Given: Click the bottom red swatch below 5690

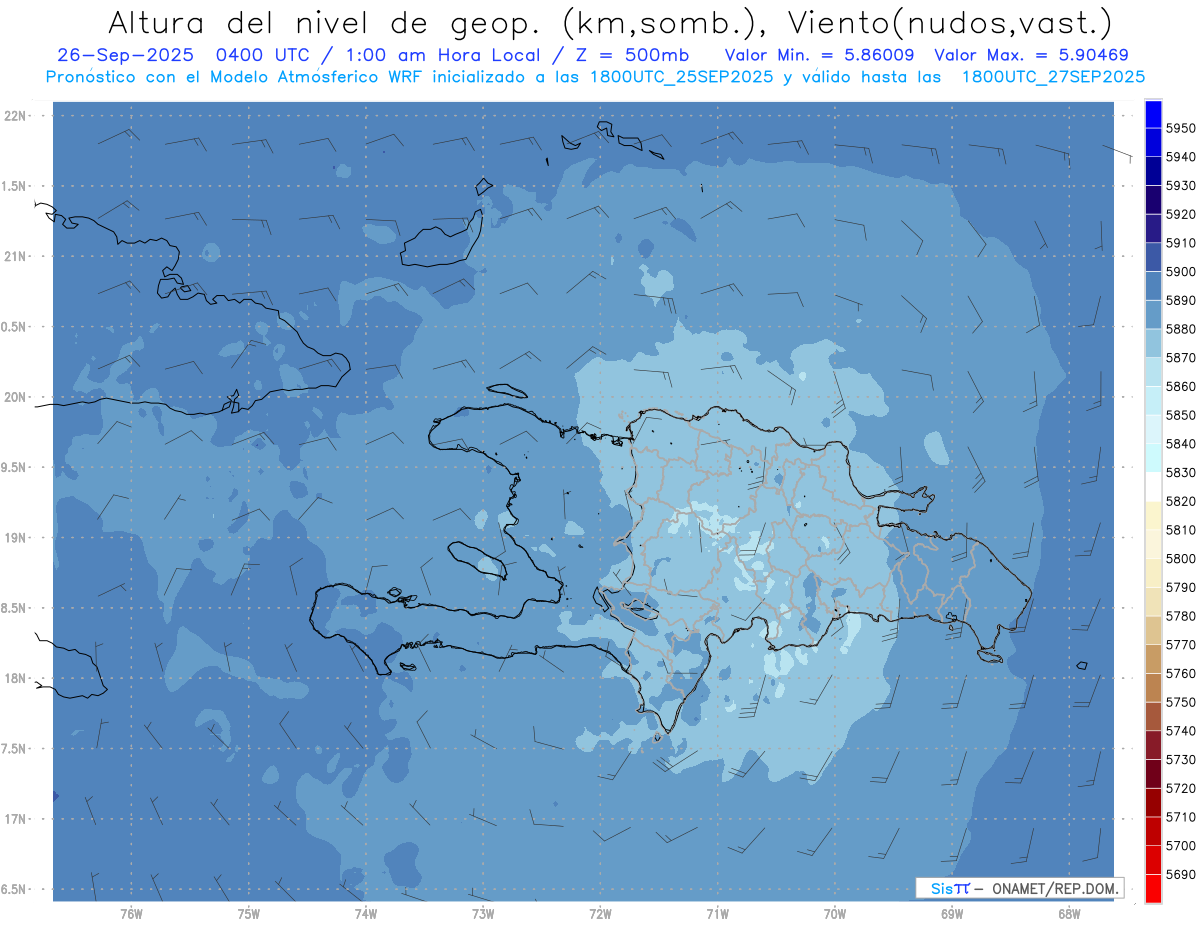Looking at the screenshot, I should [x=1153, y=888].
